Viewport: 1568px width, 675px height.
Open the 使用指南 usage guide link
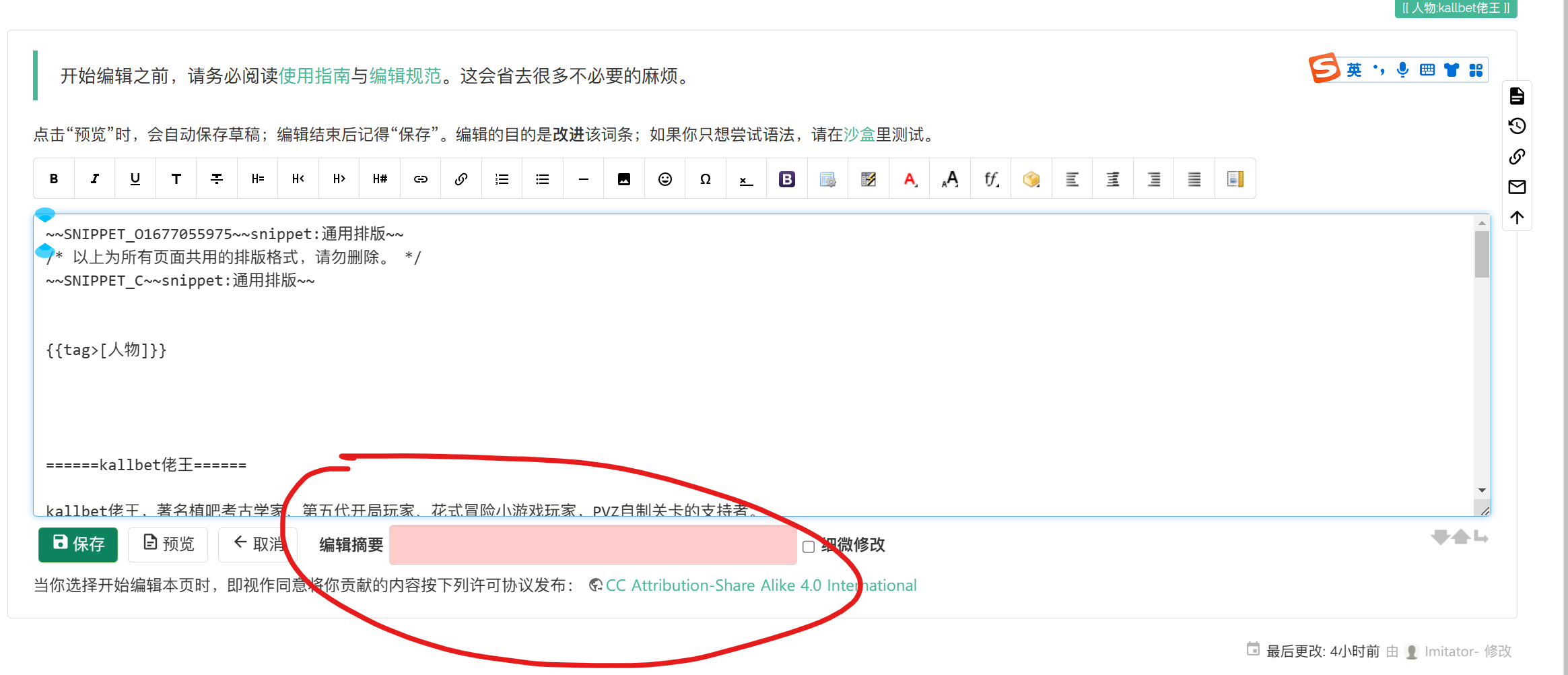coord(314,76)
